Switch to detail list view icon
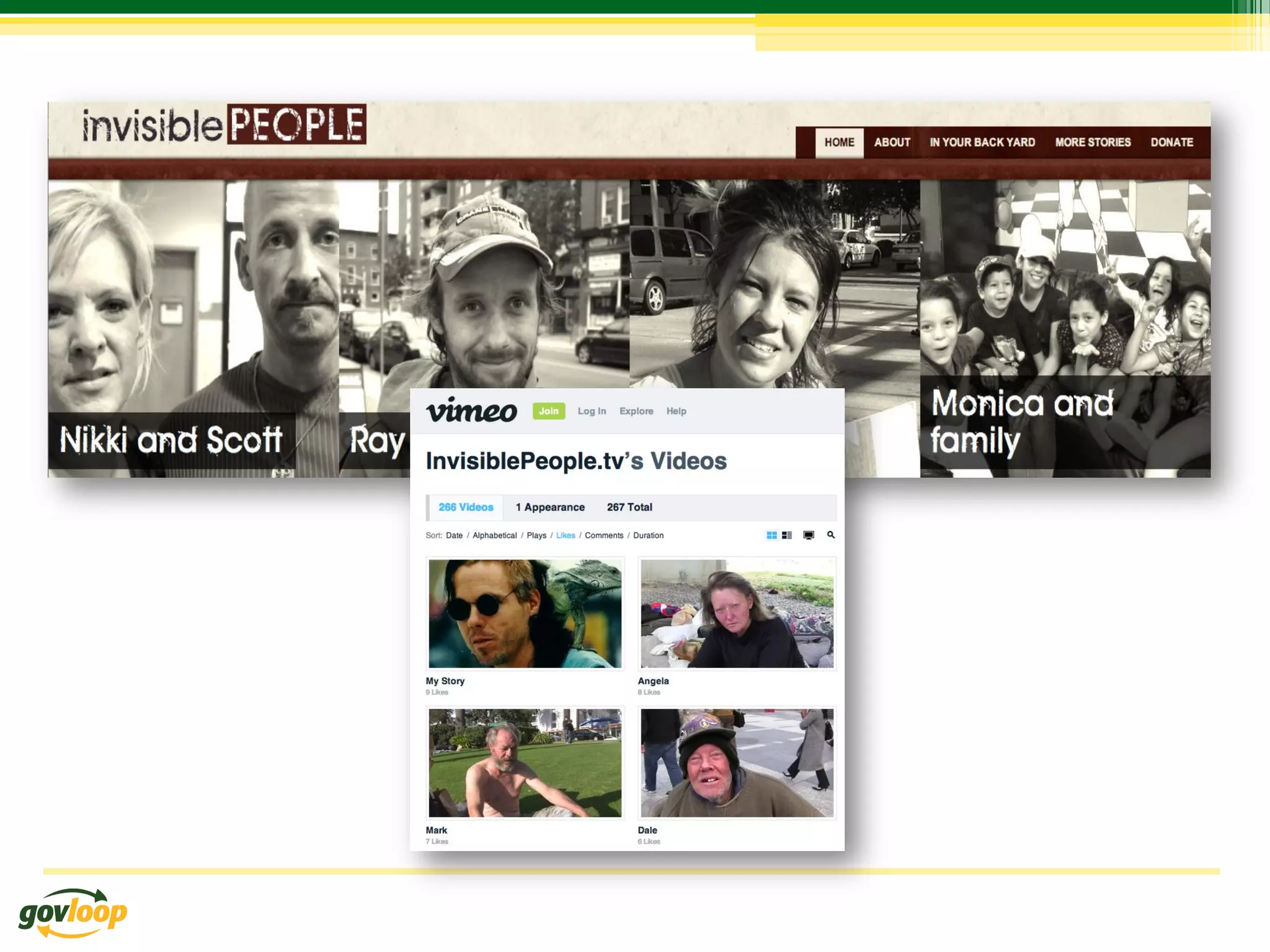 coord(787,535)
